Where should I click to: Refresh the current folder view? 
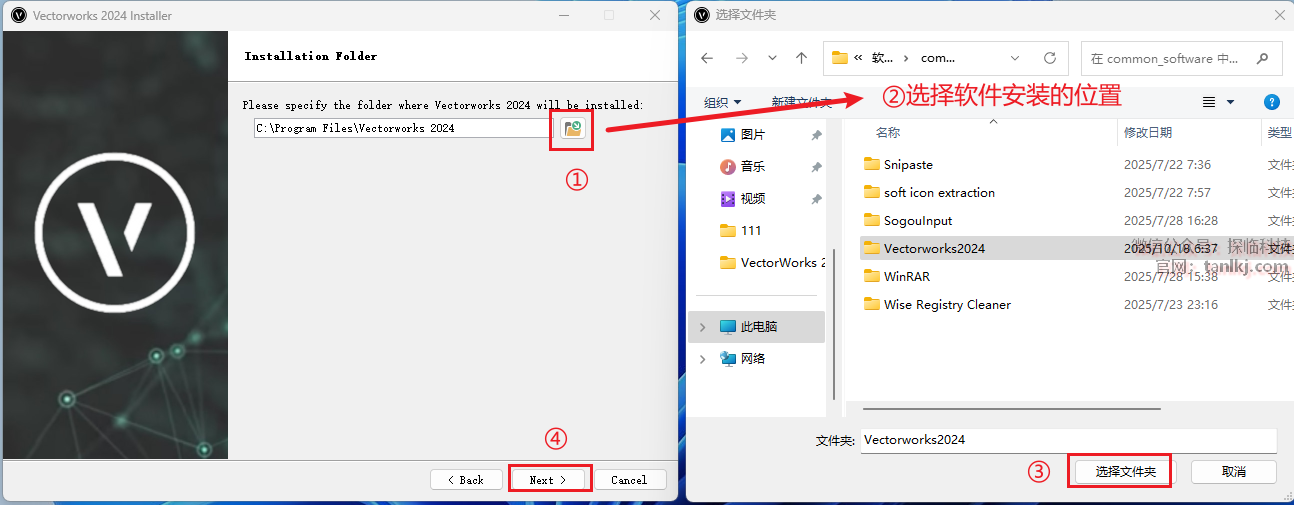click(1050, 58)
